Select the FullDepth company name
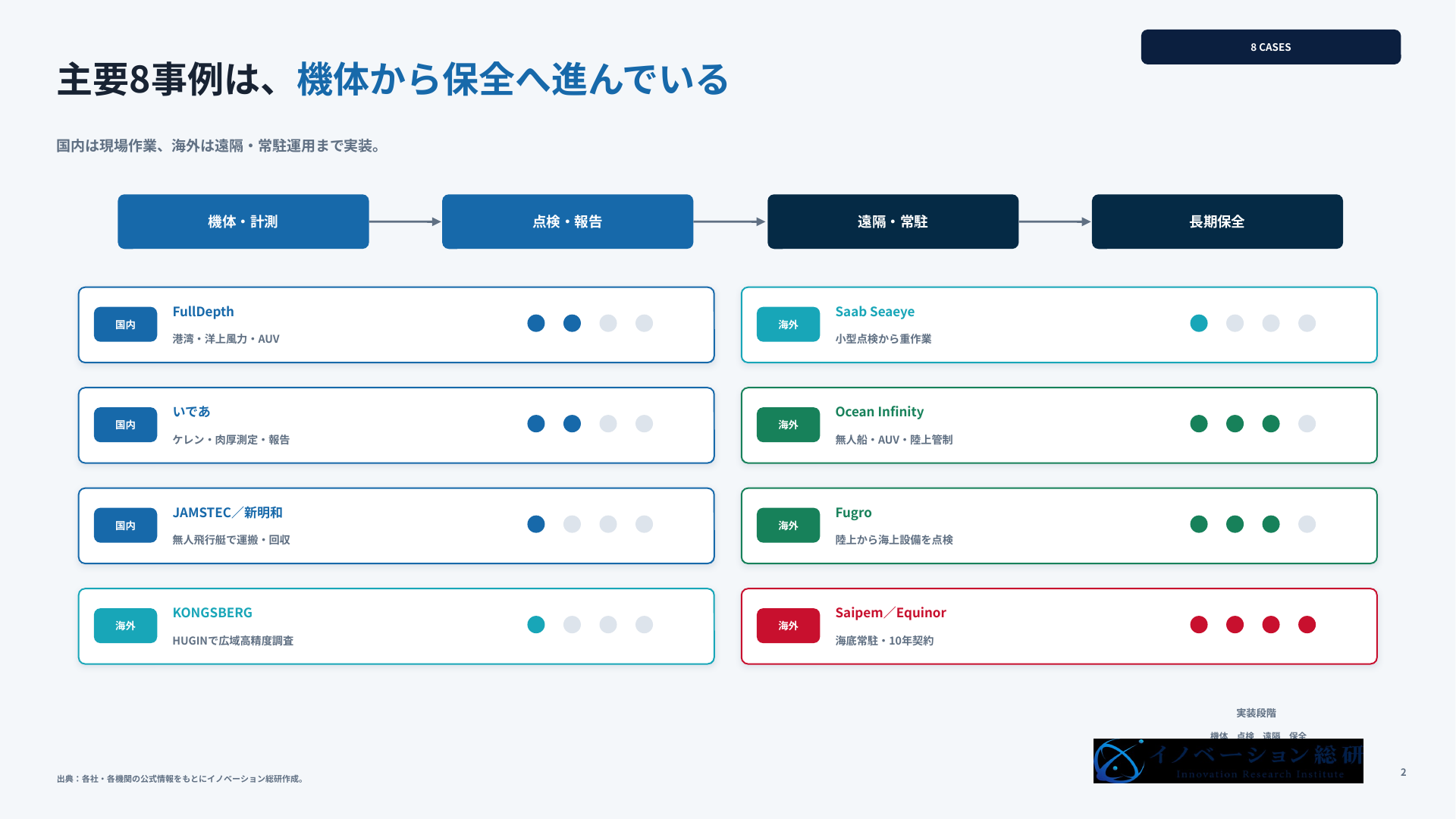This screenshot has width=1456, height=819. pos(203,312)
